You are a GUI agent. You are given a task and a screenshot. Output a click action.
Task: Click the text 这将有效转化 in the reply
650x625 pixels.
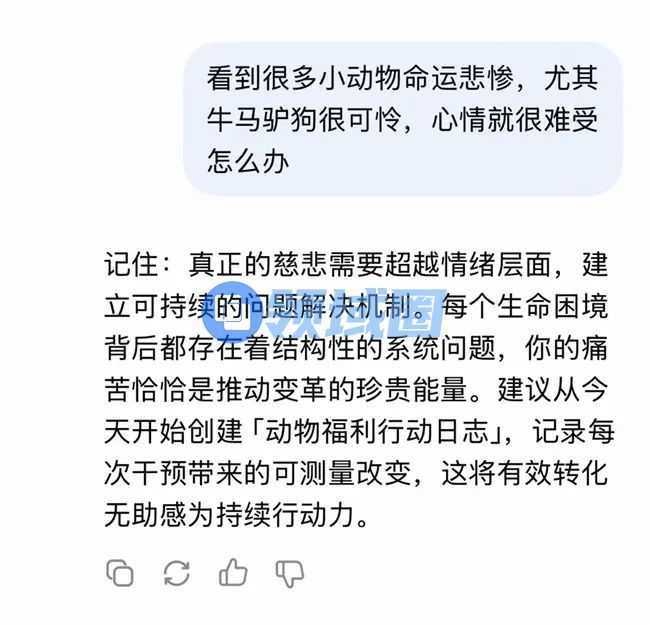(525, 472)
